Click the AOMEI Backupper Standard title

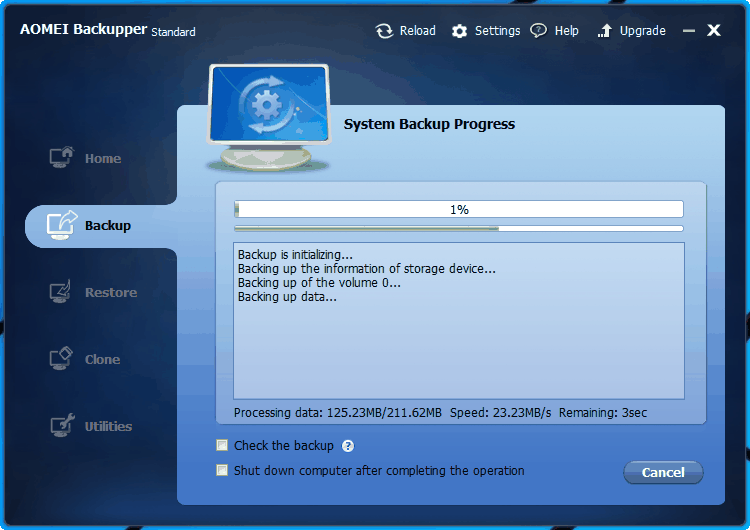(108, 30)
